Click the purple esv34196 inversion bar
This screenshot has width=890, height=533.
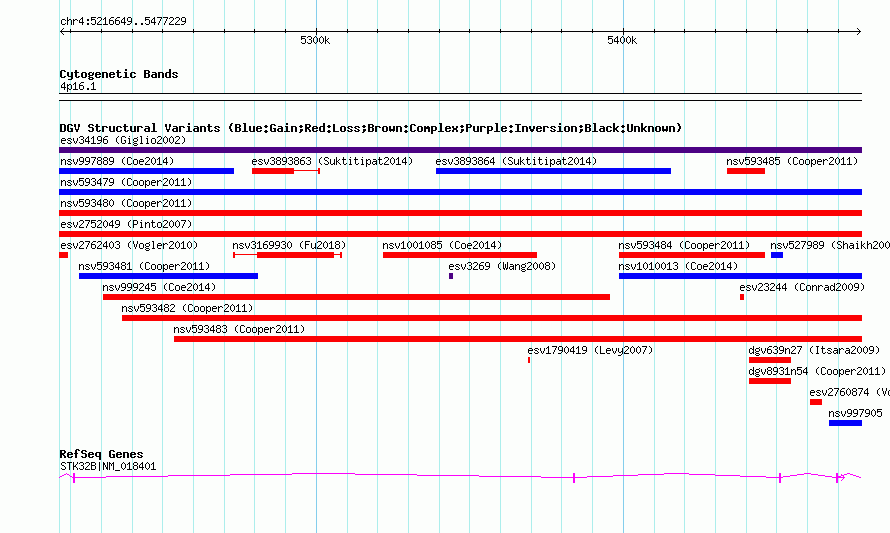coord(460,150)
